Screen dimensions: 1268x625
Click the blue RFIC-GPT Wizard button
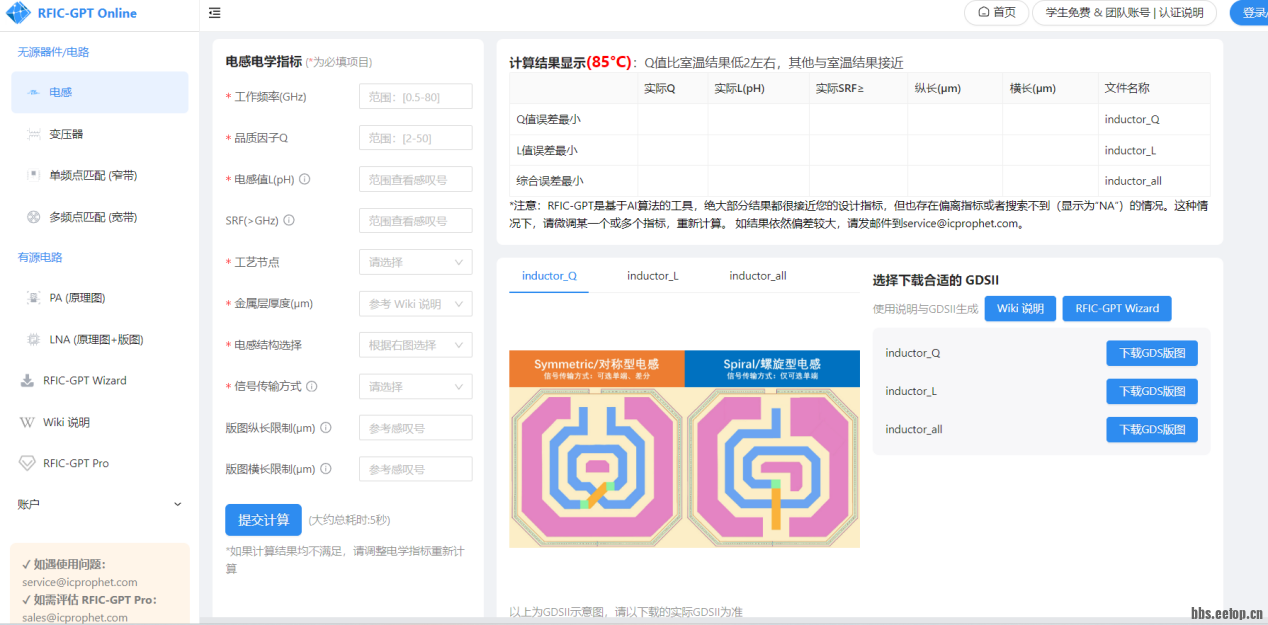pos(1117,308)
